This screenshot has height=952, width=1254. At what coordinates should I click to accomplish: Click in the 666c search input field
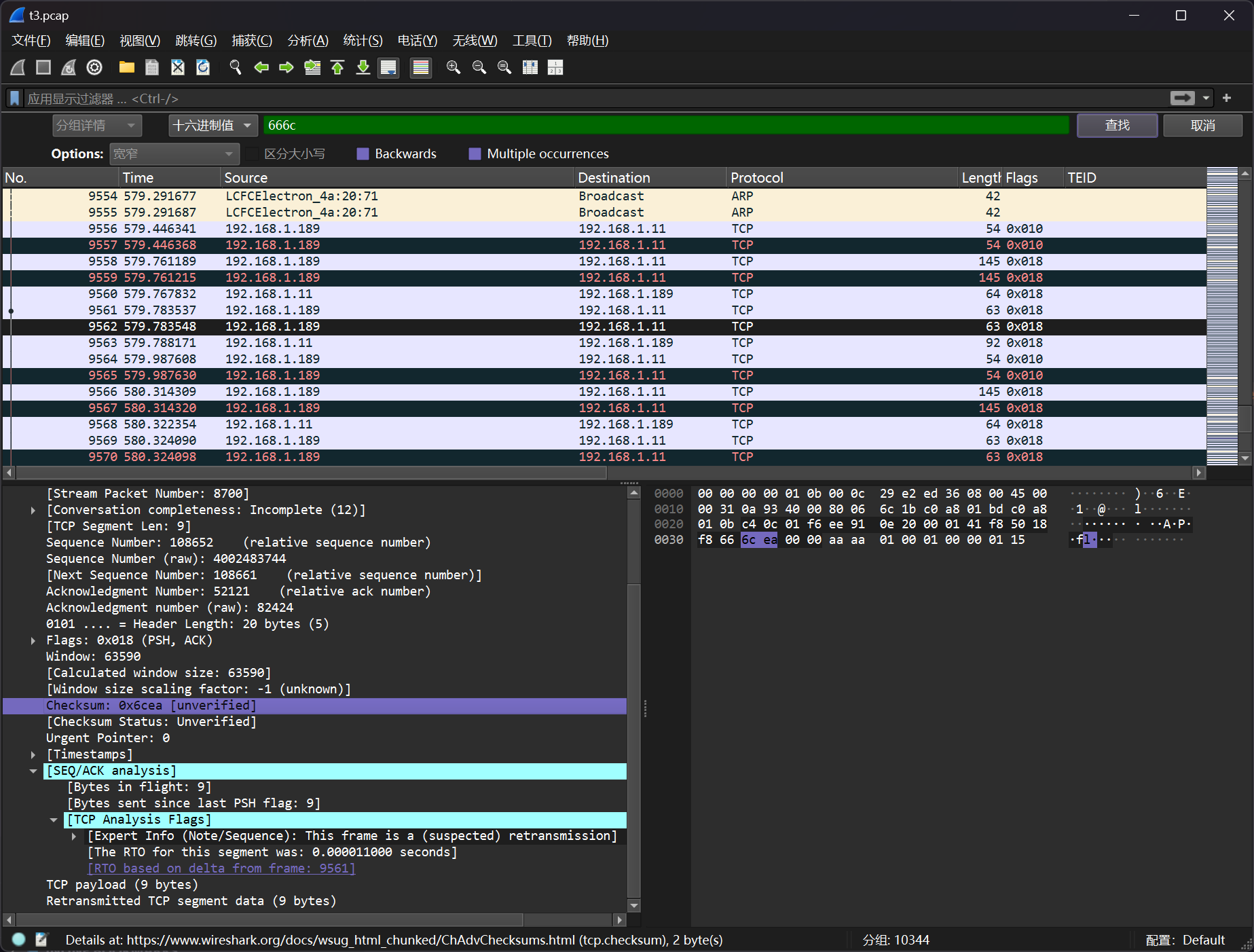click(666, 126)
